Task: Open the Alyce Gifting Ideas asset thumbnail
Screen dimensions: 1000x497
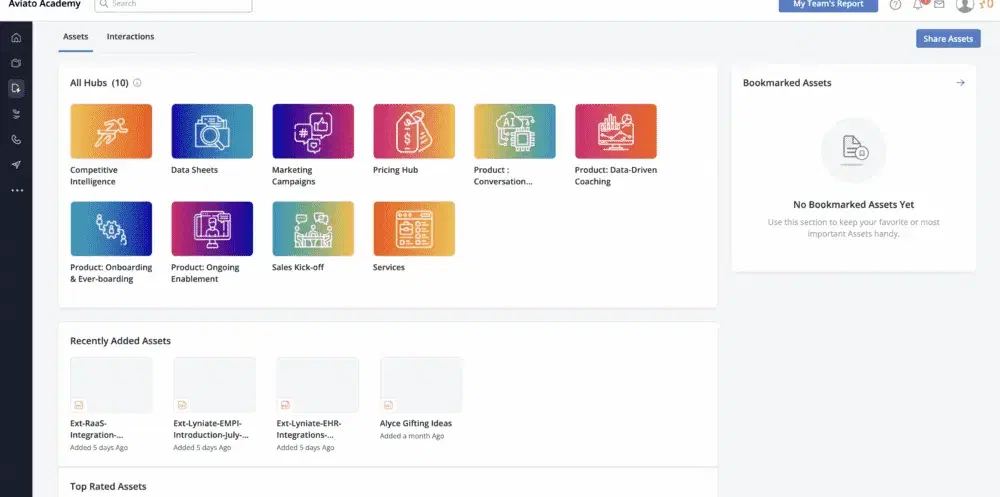Action: tap(421, 385)
